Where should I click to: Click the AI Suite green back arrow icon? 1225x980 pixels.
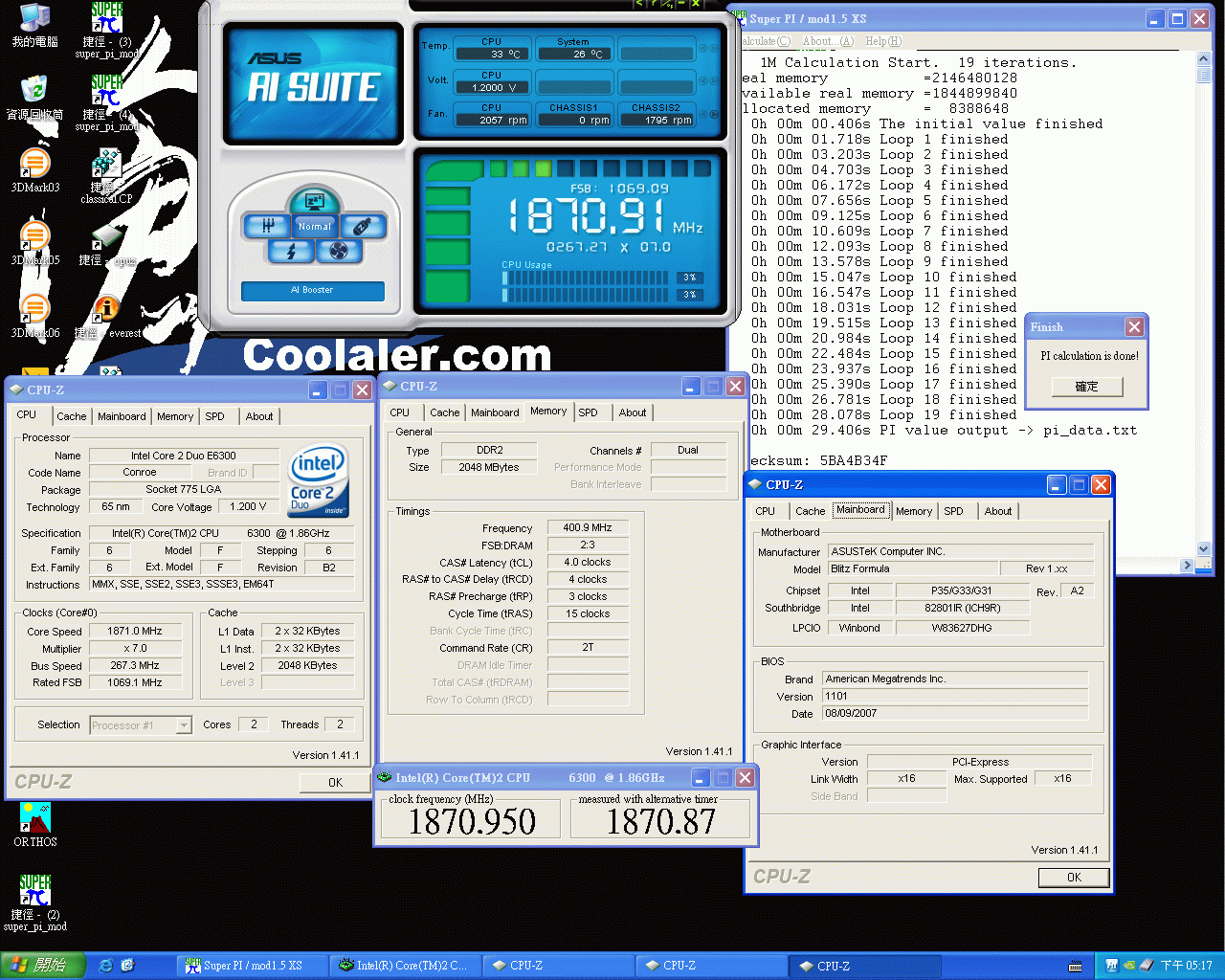coord(639,4)
